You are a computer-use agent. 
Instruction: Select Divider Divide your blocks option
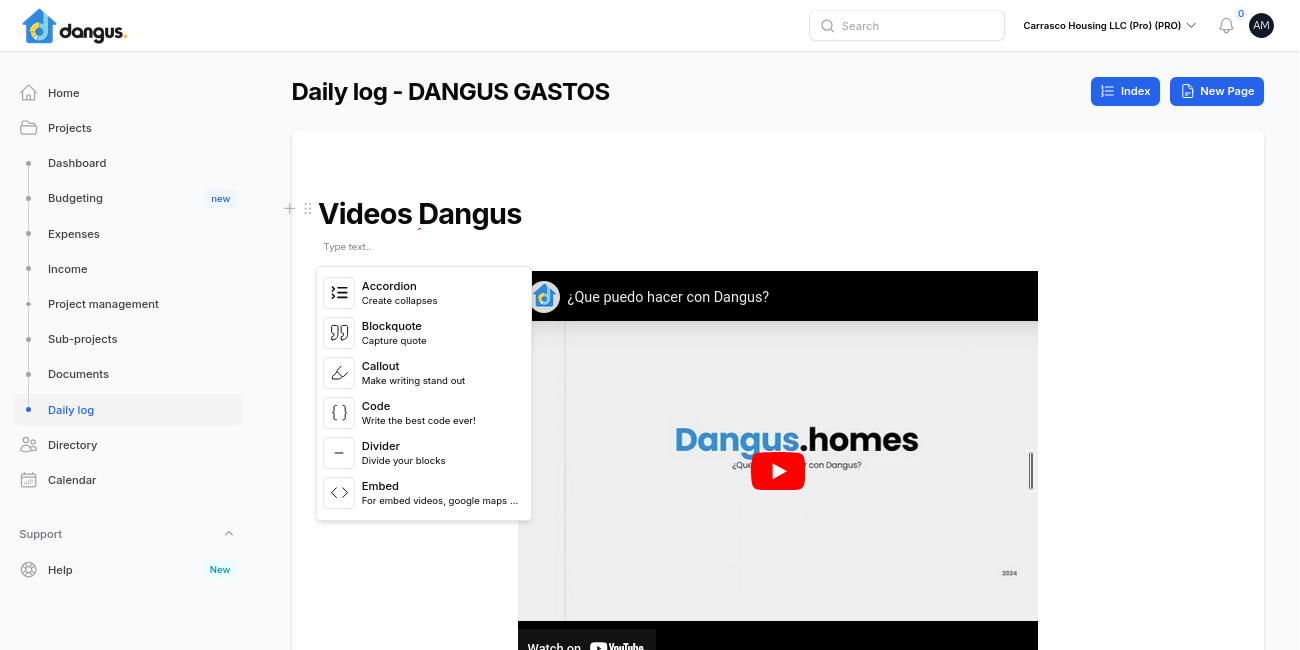coord(424,453)
